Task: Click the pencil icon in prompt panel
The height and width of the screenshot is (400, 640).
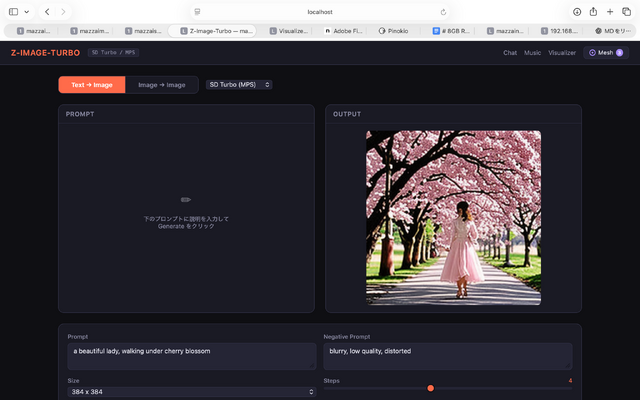Action: [186, 200]
